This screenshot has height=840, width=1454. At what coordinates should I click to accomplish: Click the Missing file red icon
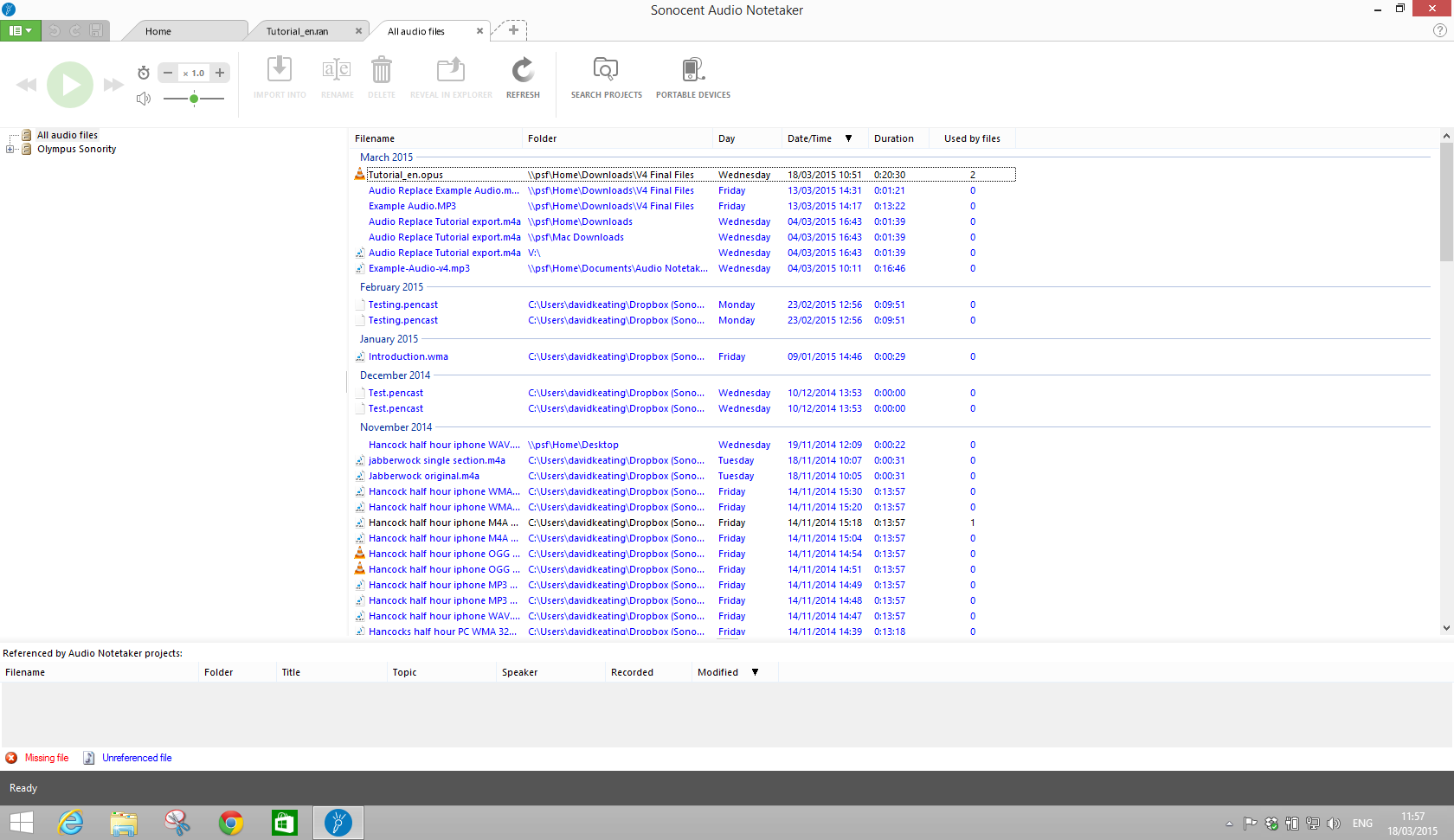[11, 758]
